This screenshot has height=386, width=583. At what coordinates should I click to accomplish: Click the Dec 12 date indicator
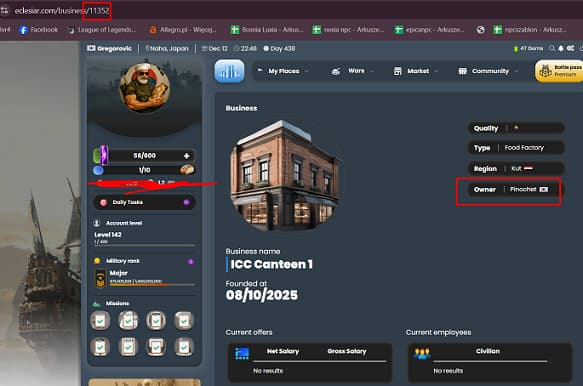click(x=215, y=48)
